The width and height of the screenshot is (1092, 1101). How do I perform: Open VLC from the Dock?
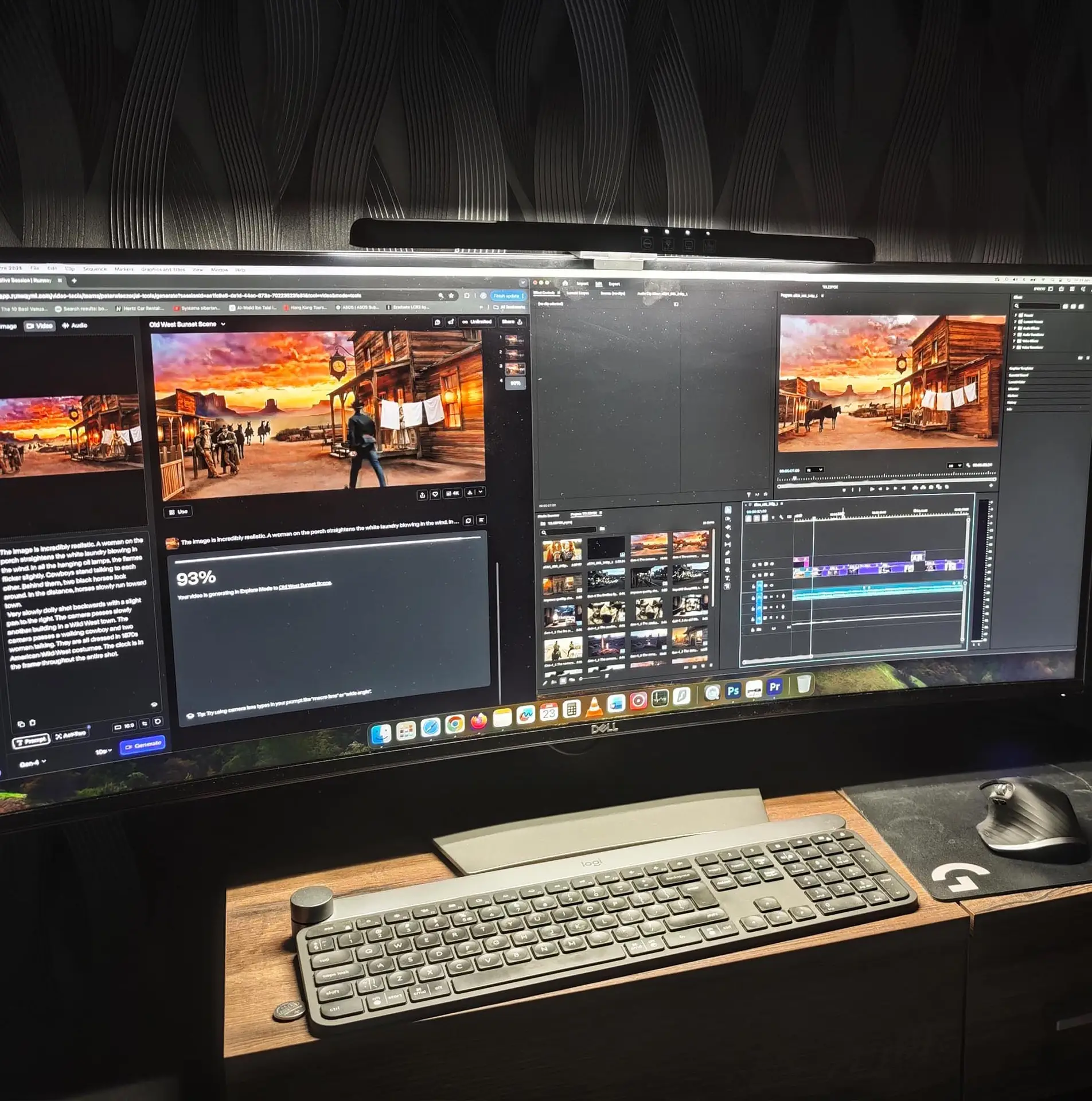click(594, 706)
